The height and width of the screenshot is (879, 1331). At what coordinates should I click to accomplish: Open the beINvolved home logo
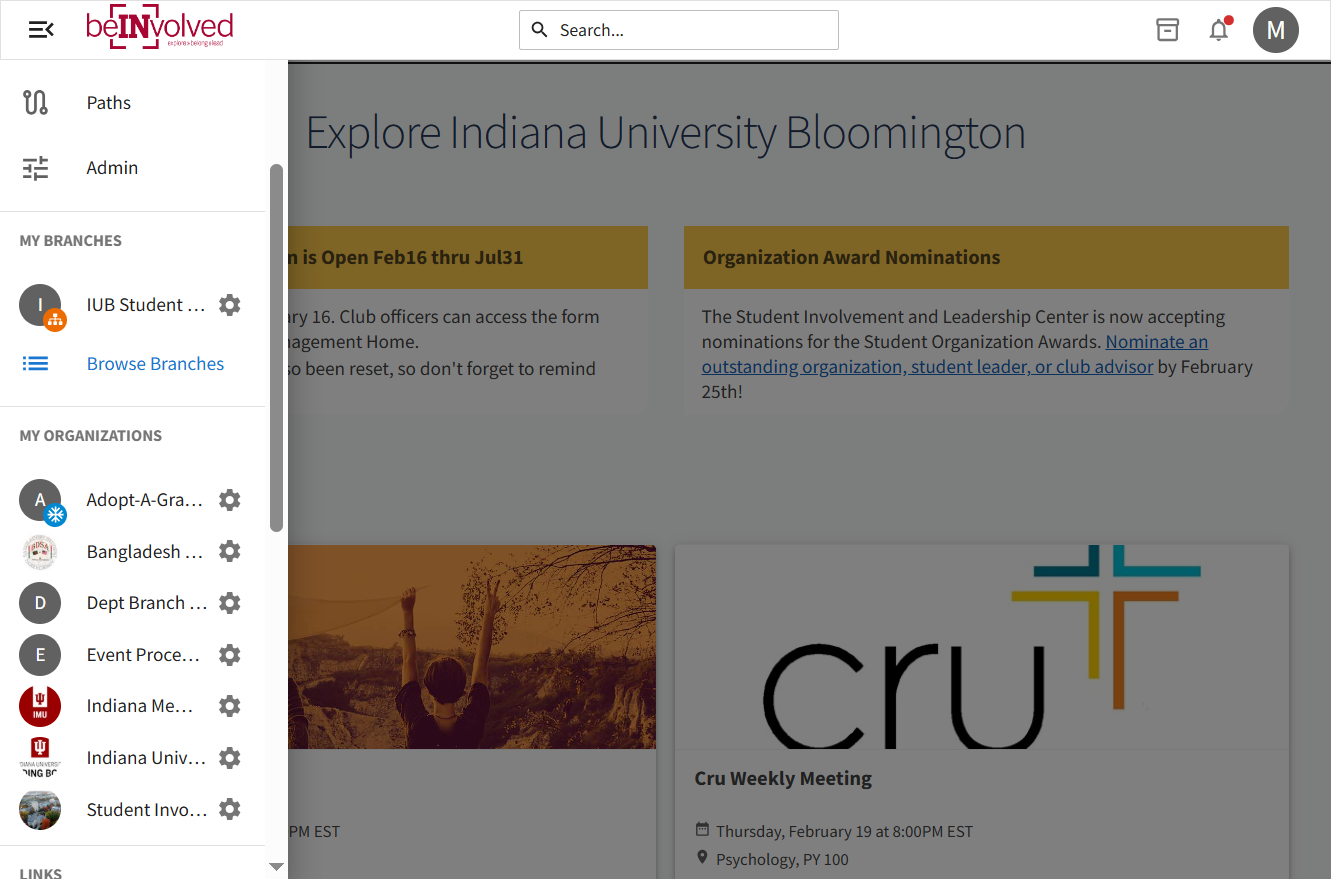159,29
